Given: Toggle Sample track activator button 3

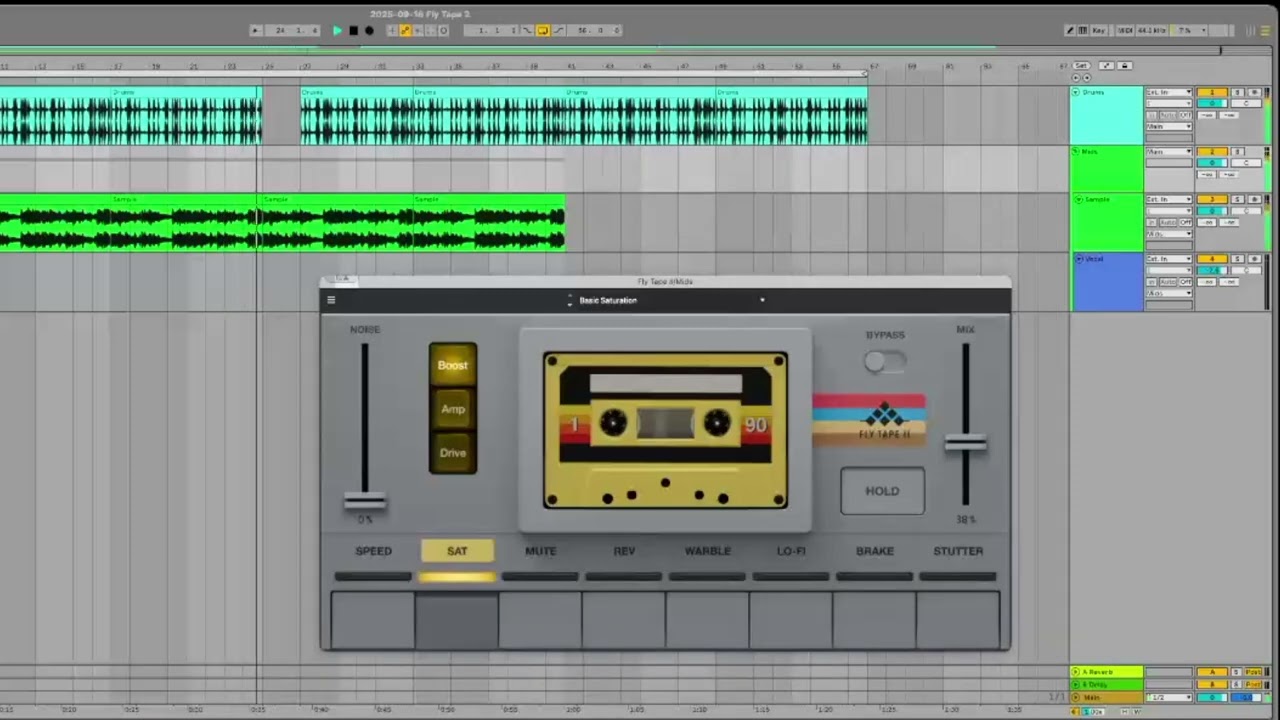Looking at the screenshot, I should point(1212,199).
